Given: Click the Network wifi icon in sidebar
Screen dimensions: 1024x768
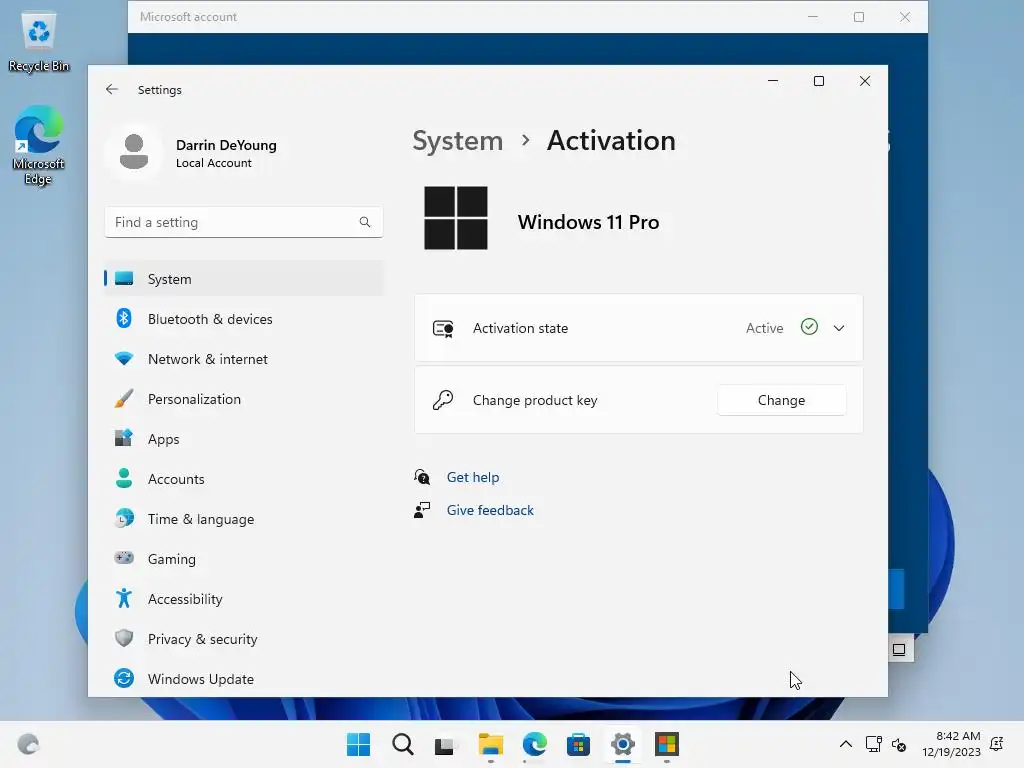Looking at the screenshot, I should (123, 359).
